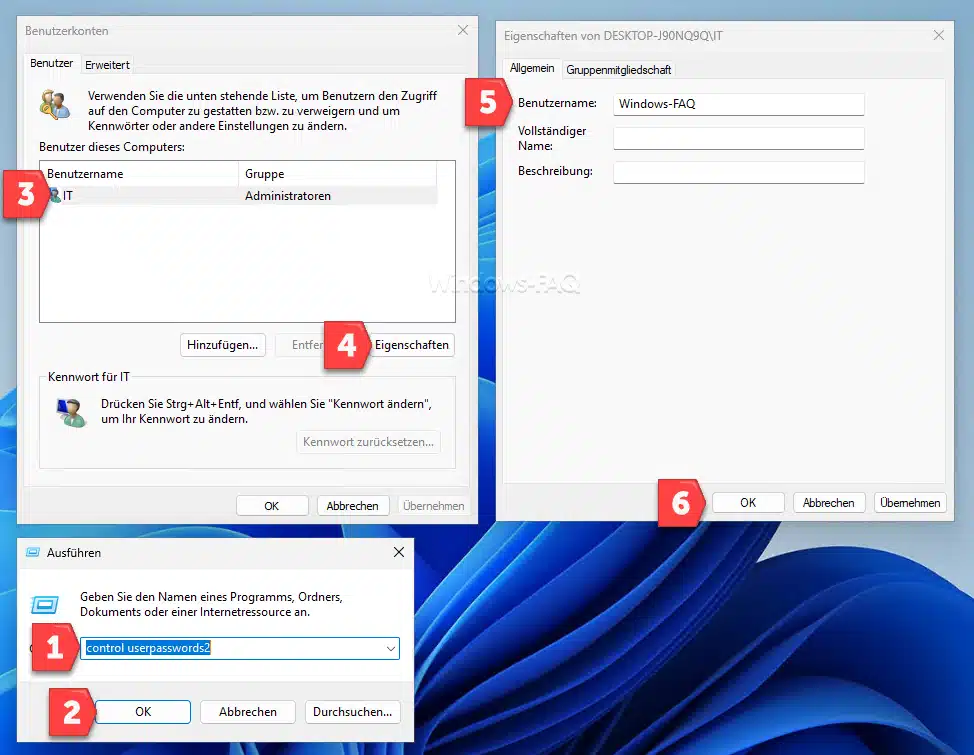Close the Ausführen dialog
974x755 pixels.
(399, 552)
